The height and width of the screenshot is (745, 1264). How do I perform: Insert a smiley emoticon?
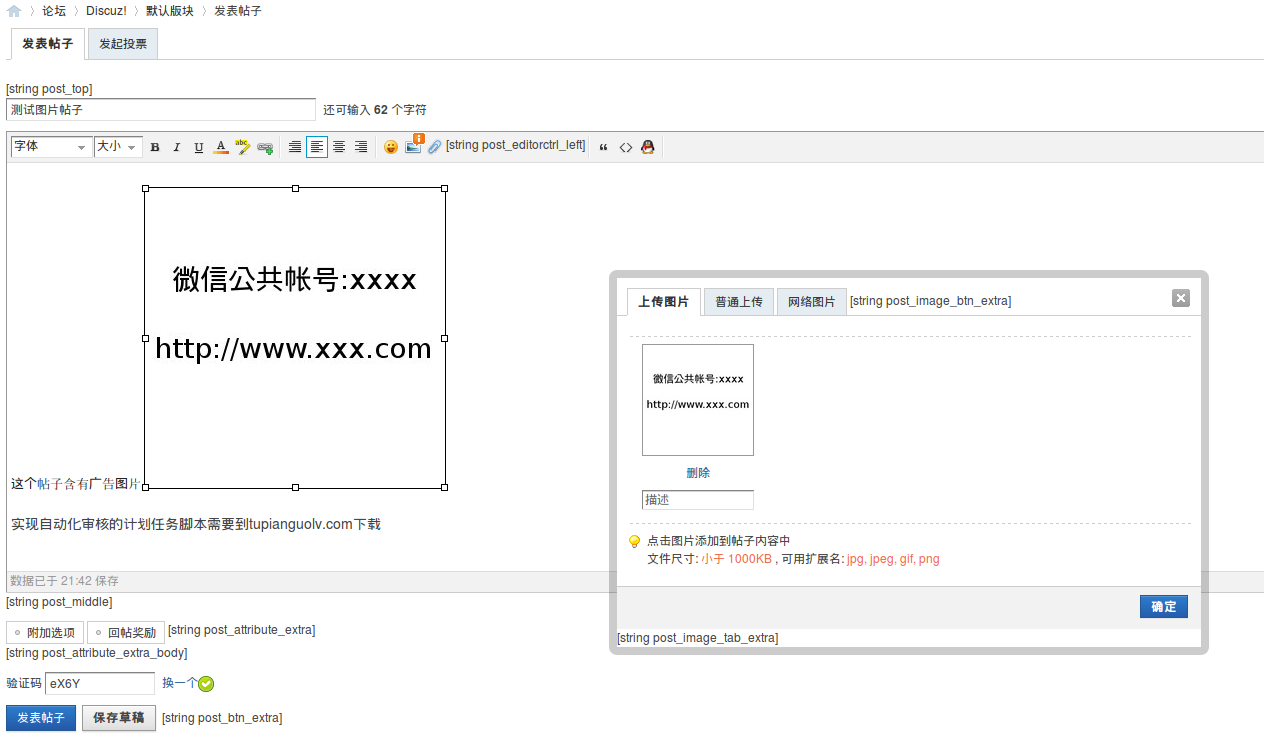point(390,146)
